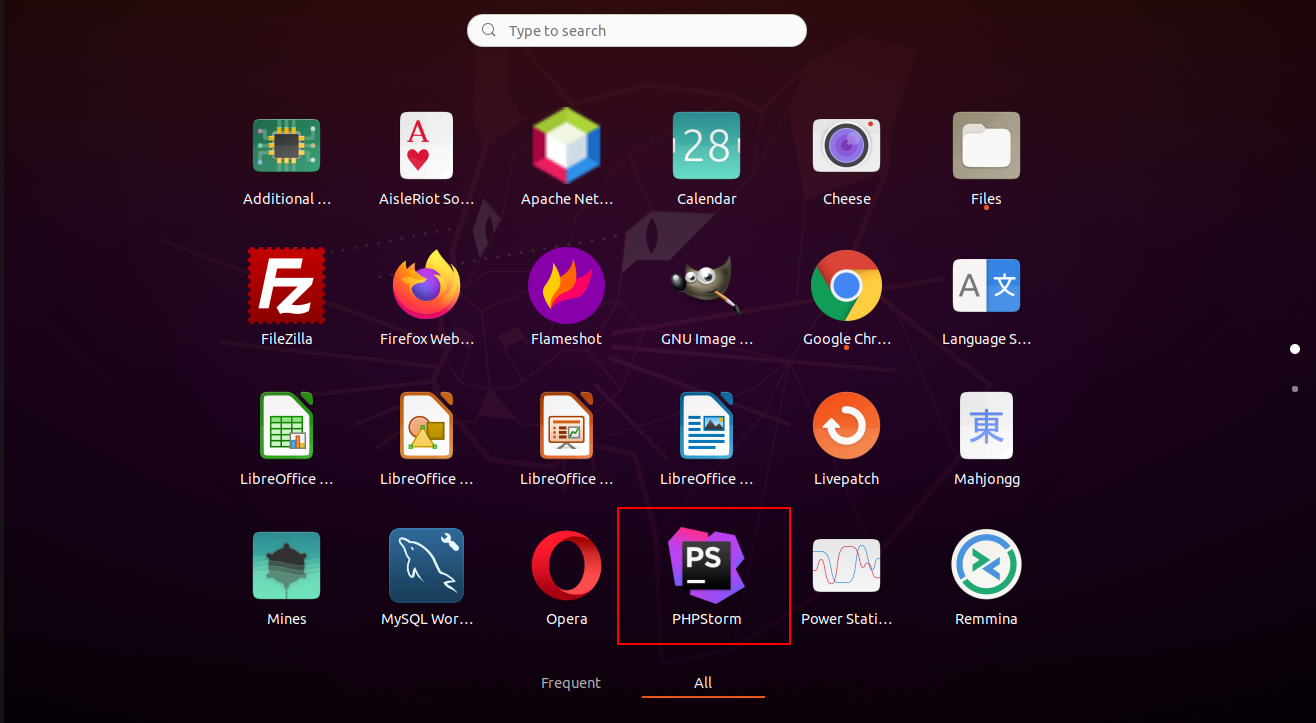Select the first apps page dot
This screenshot has height=723, width=1316.
(1295, 349)
